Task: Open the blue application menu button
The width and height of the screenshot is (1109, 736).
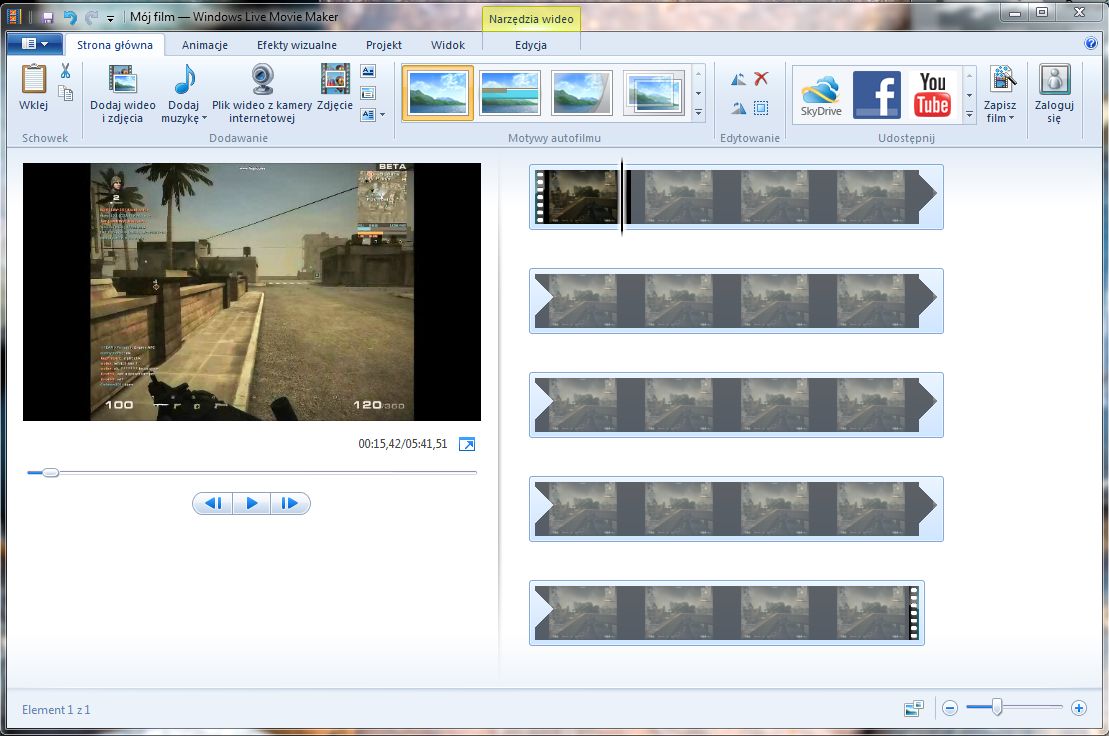Action: (x=35, y=44)
